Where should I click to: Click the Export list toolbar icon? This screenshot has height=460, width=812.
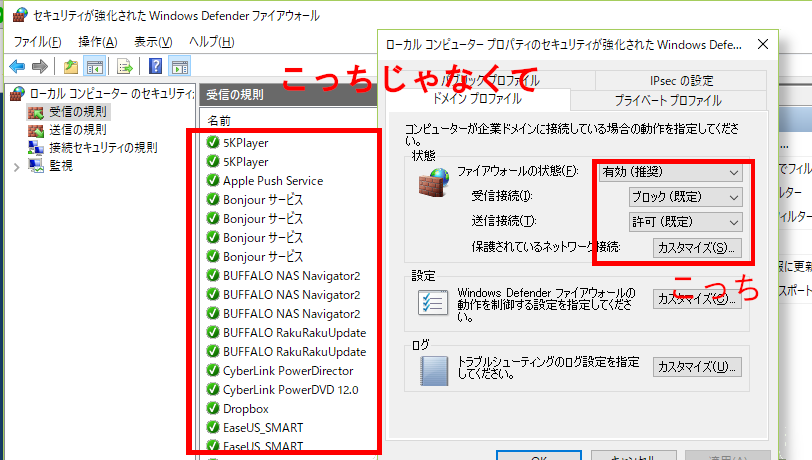[x=125, y=66]
